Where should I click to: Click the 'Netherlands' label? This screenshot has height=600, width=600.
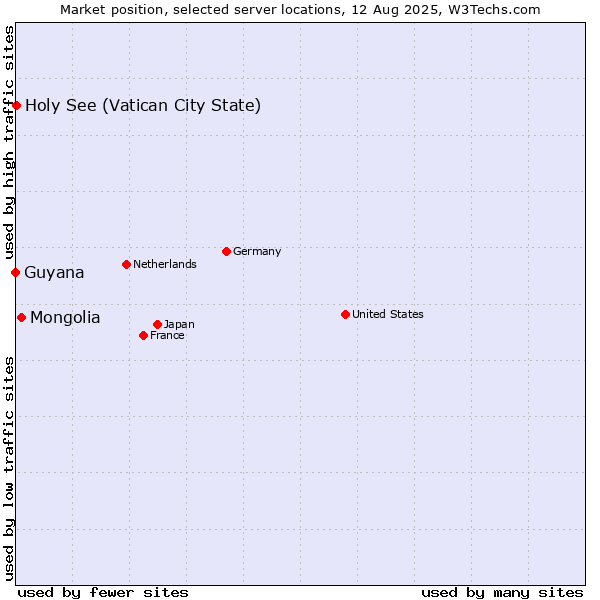coord(165,264)
